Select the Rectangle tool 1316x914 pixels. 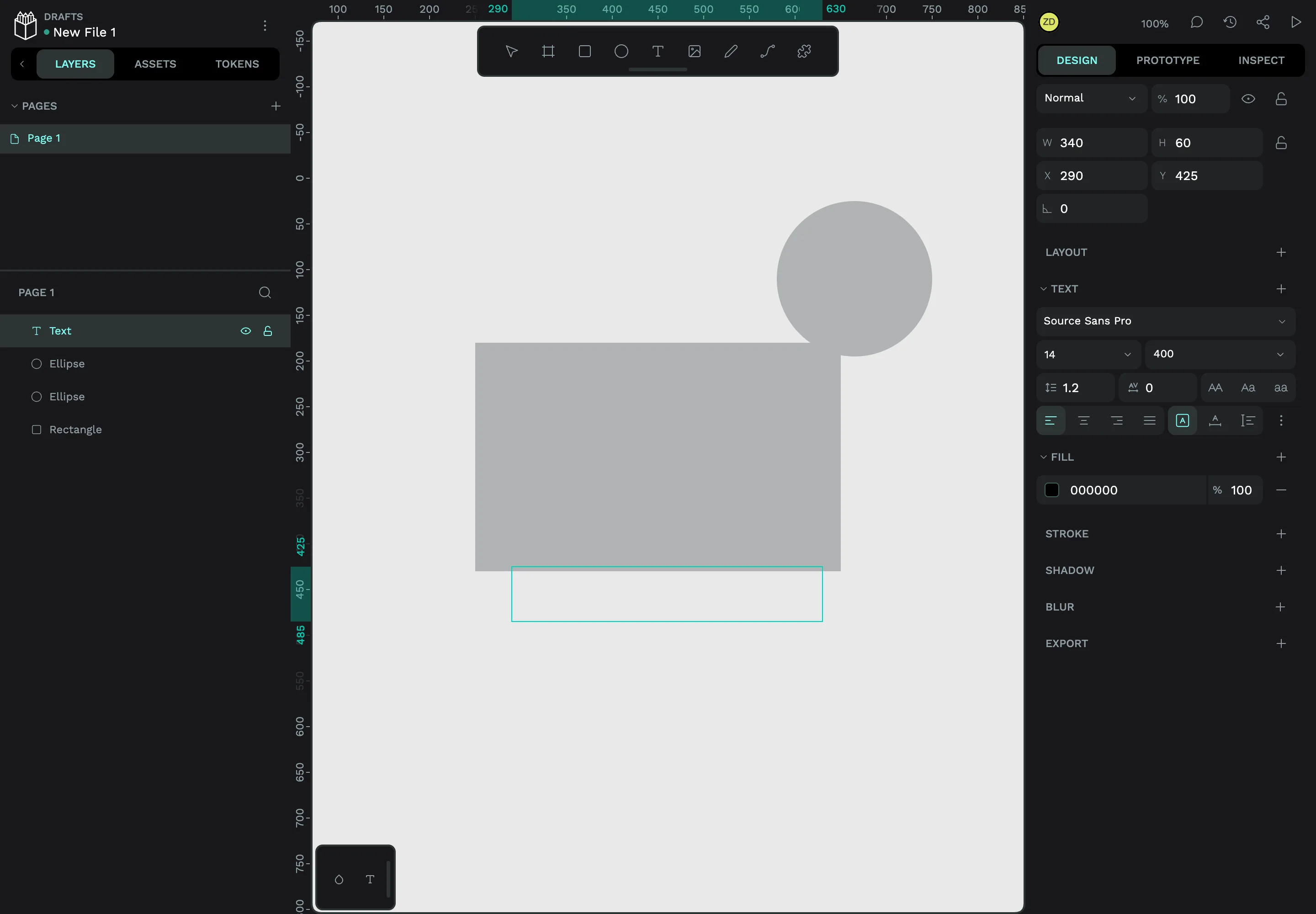click(x=585, y=52)
